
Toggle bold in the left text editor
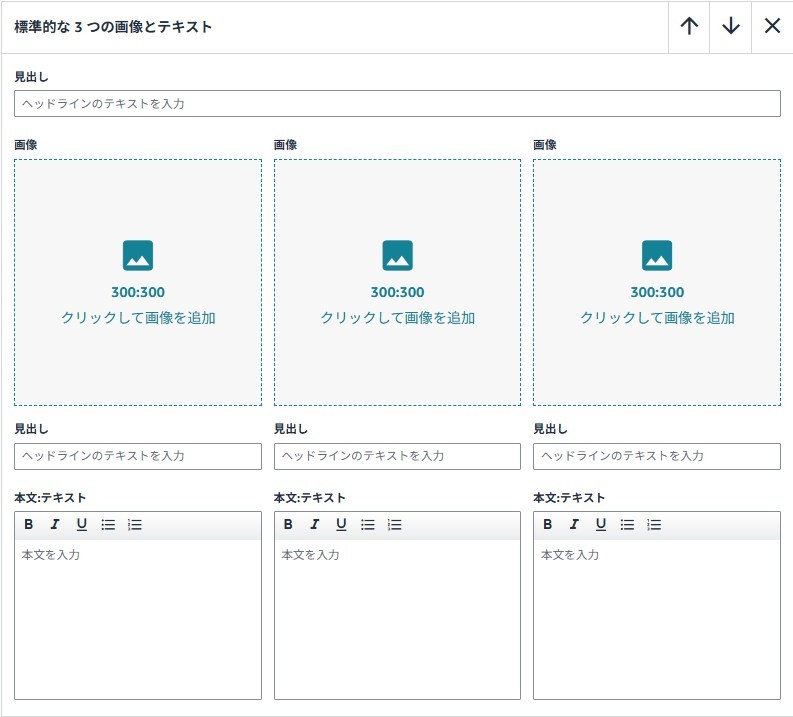29,525
